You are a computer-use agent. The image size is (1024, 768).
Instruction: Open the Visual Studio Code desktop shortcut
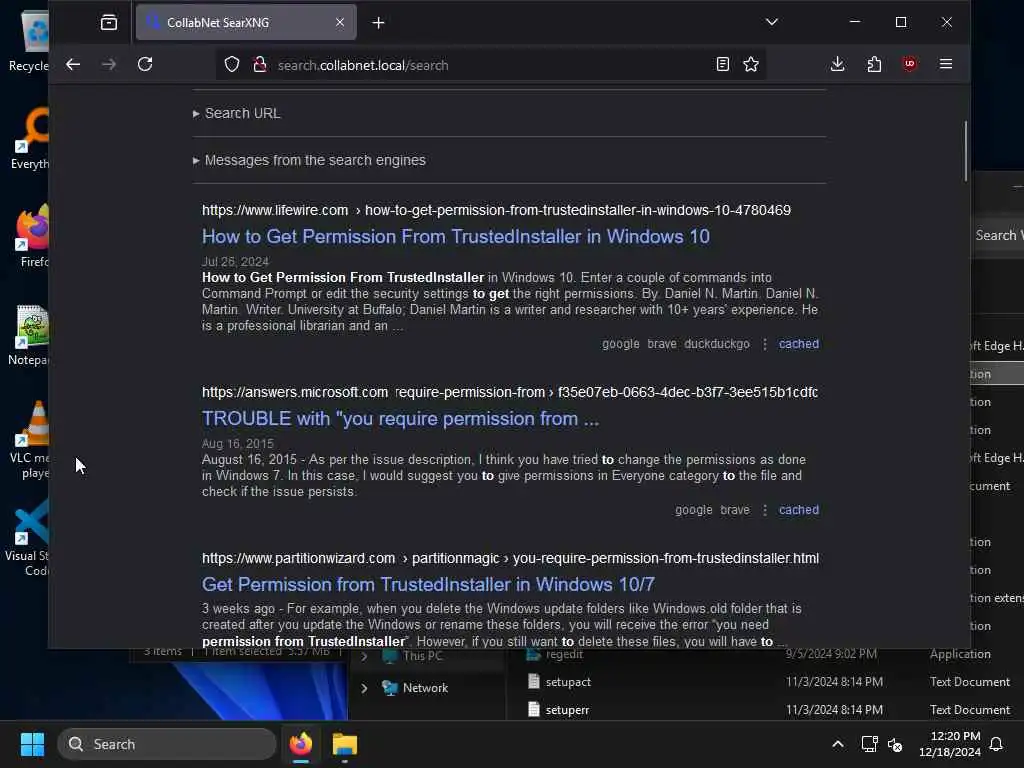(x=27, y=539)
